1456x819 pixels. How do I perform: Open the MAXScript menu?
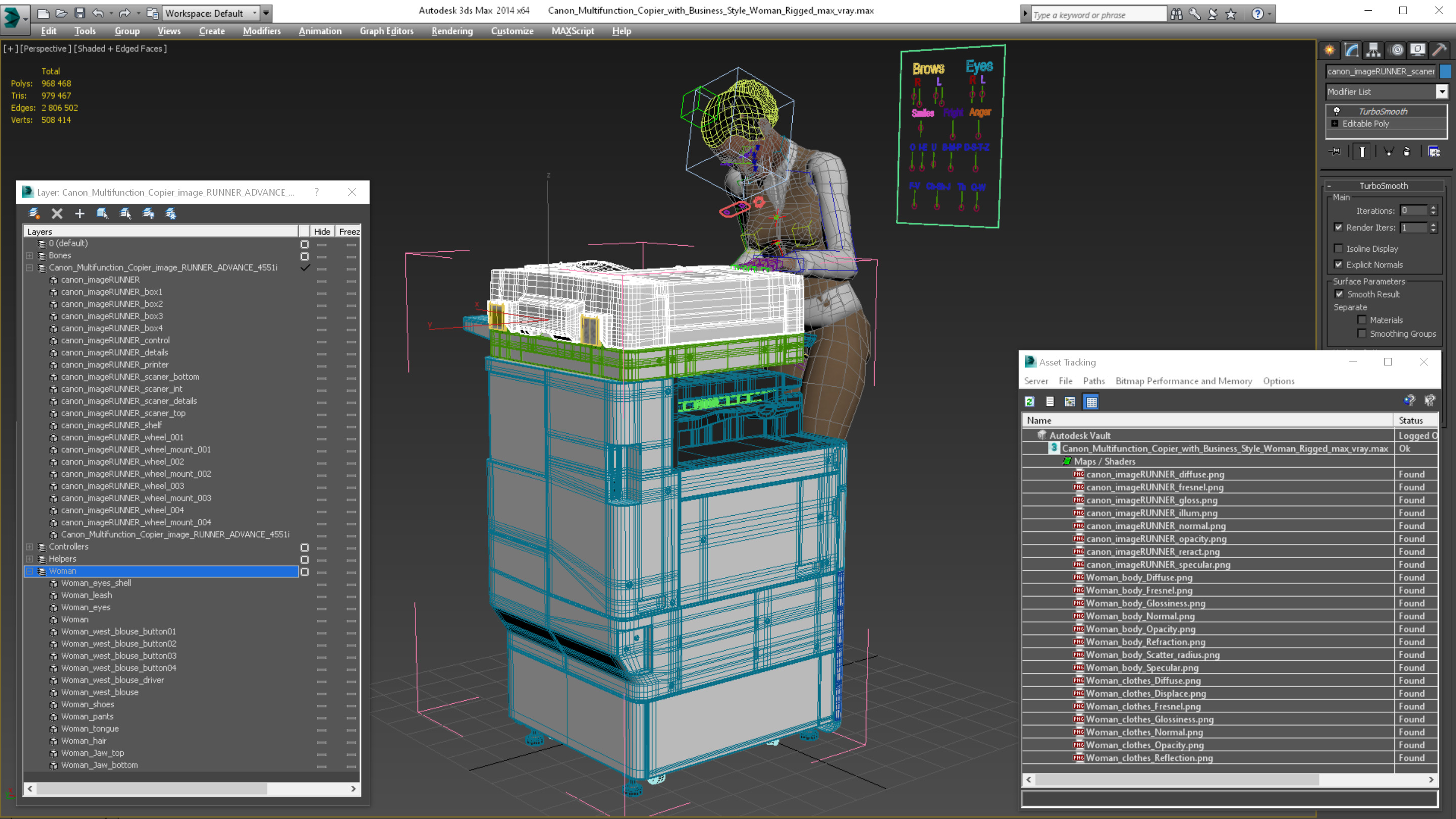(573, 31)
